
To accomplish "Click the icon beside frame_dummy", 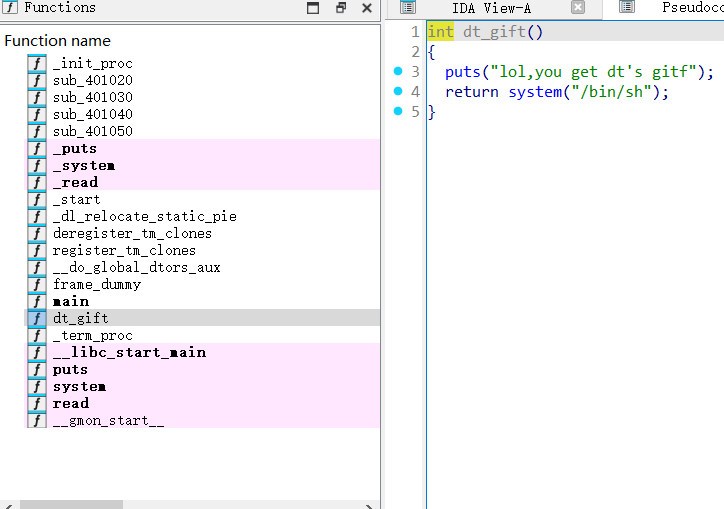I will (x=37, y=285).
